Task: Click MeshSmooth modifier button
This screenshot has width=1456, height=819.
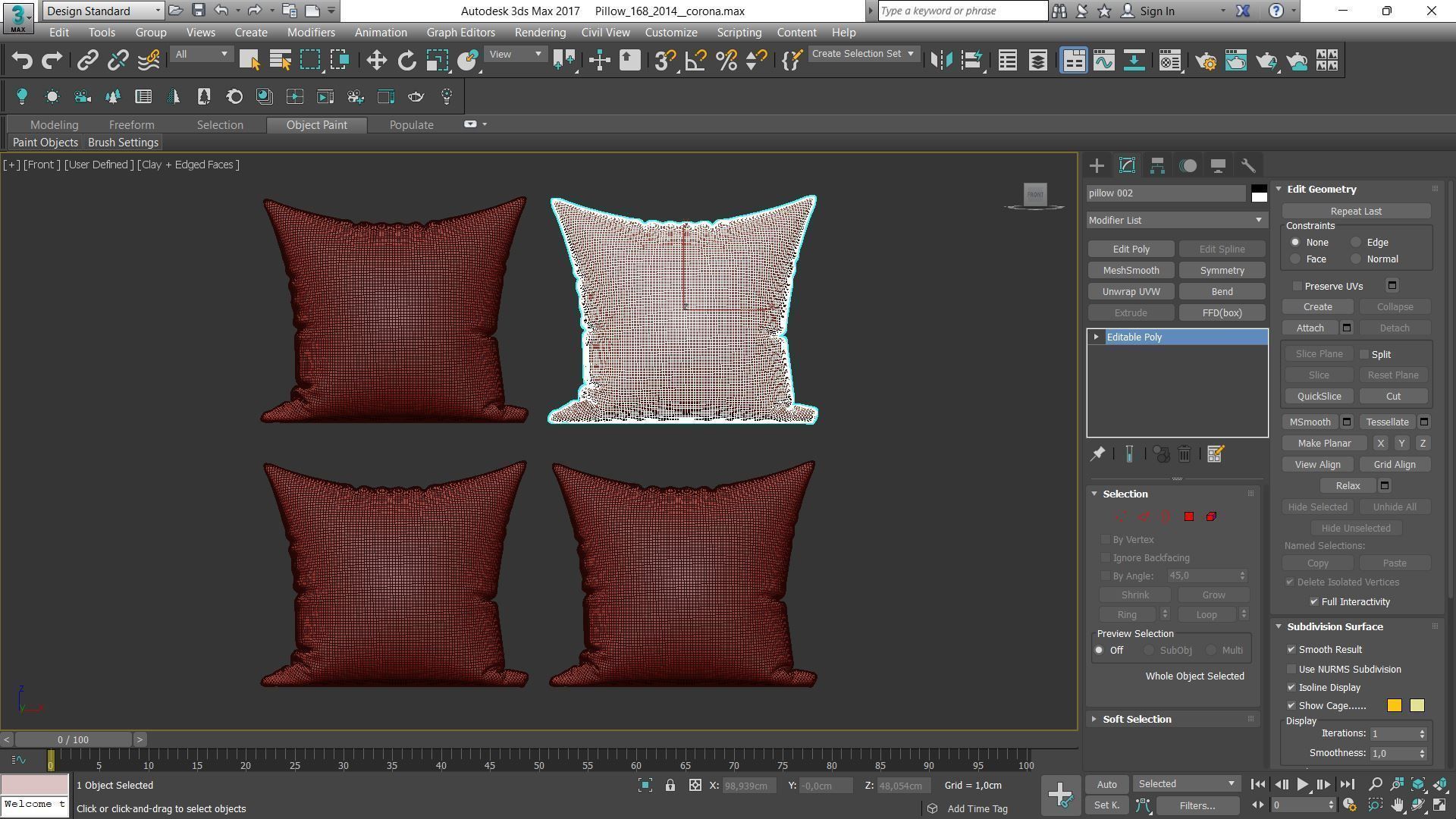Action: tap(1131, 271)
